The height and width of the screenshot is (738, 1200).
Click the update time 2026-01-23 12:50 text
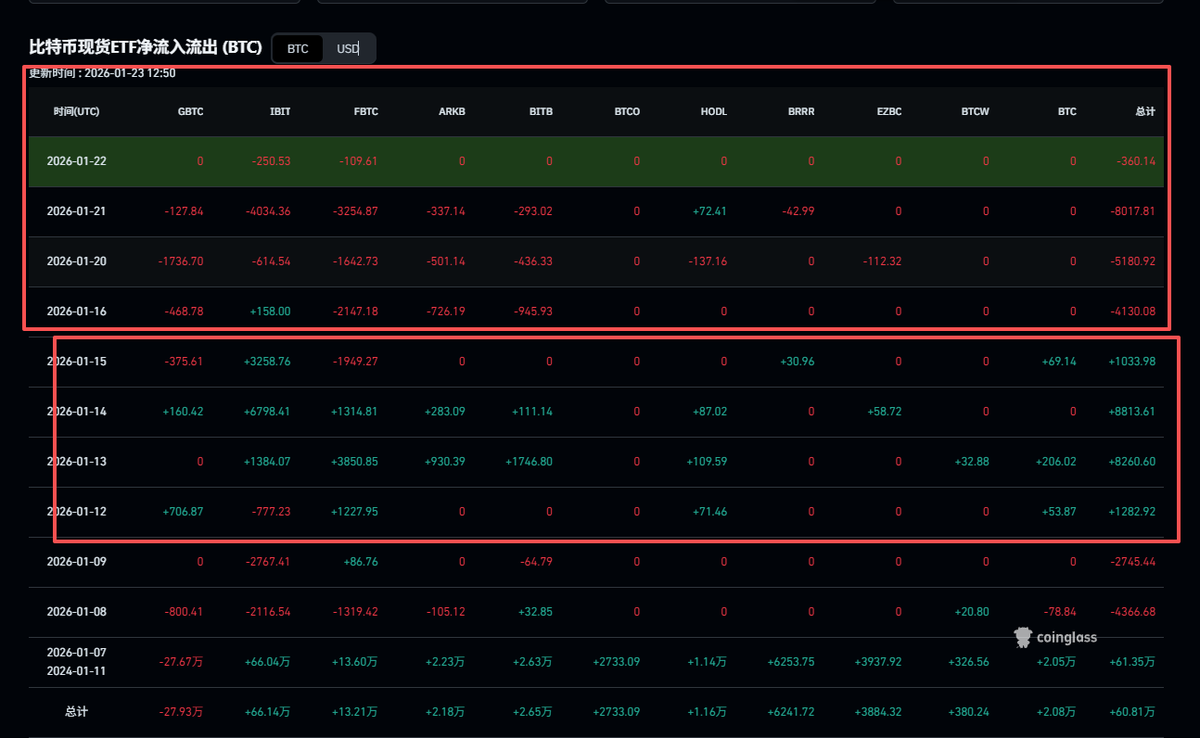102,73
